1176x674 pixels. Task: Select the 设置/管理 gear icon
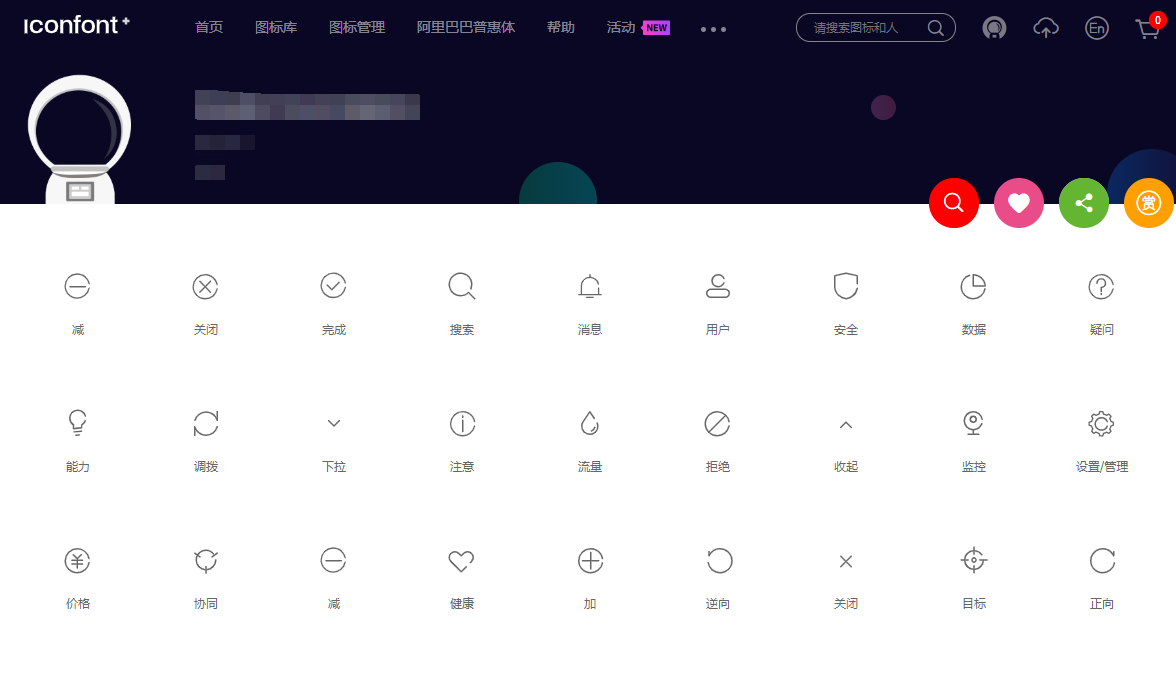pos(1101,423)
